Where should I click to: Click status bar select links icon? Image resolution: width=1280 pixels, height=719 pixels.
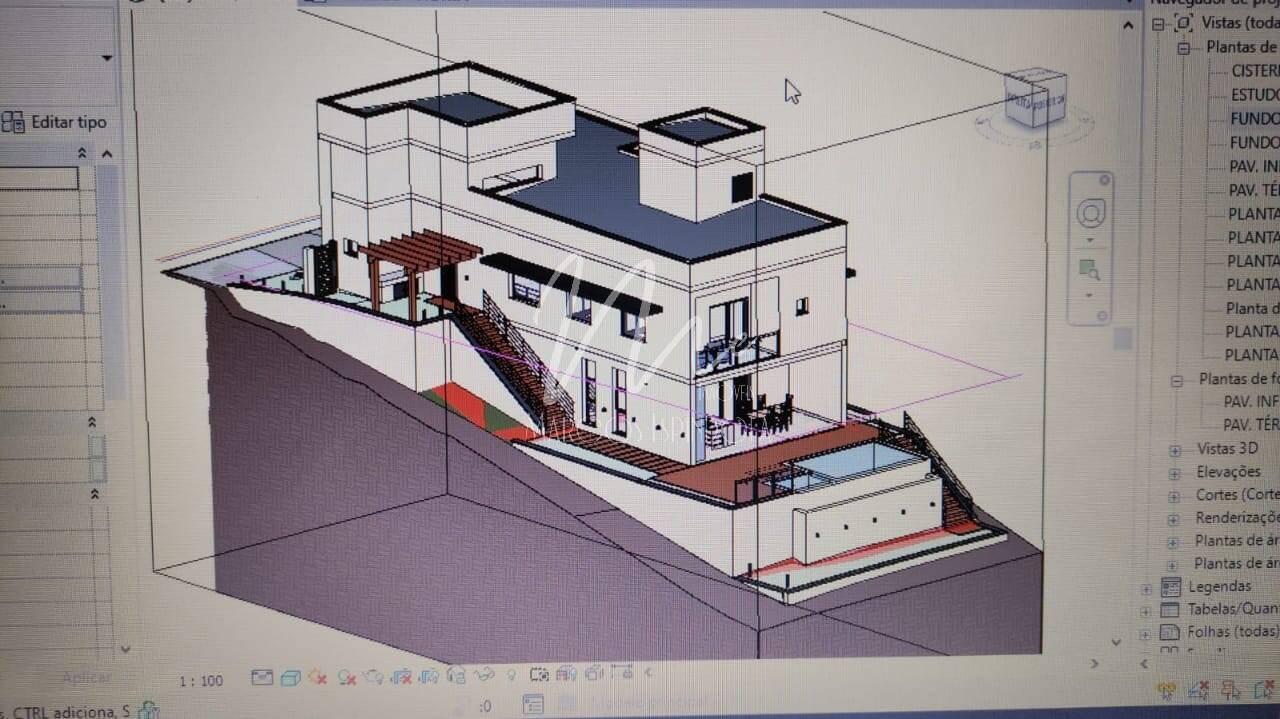(x=1168, y=690)
